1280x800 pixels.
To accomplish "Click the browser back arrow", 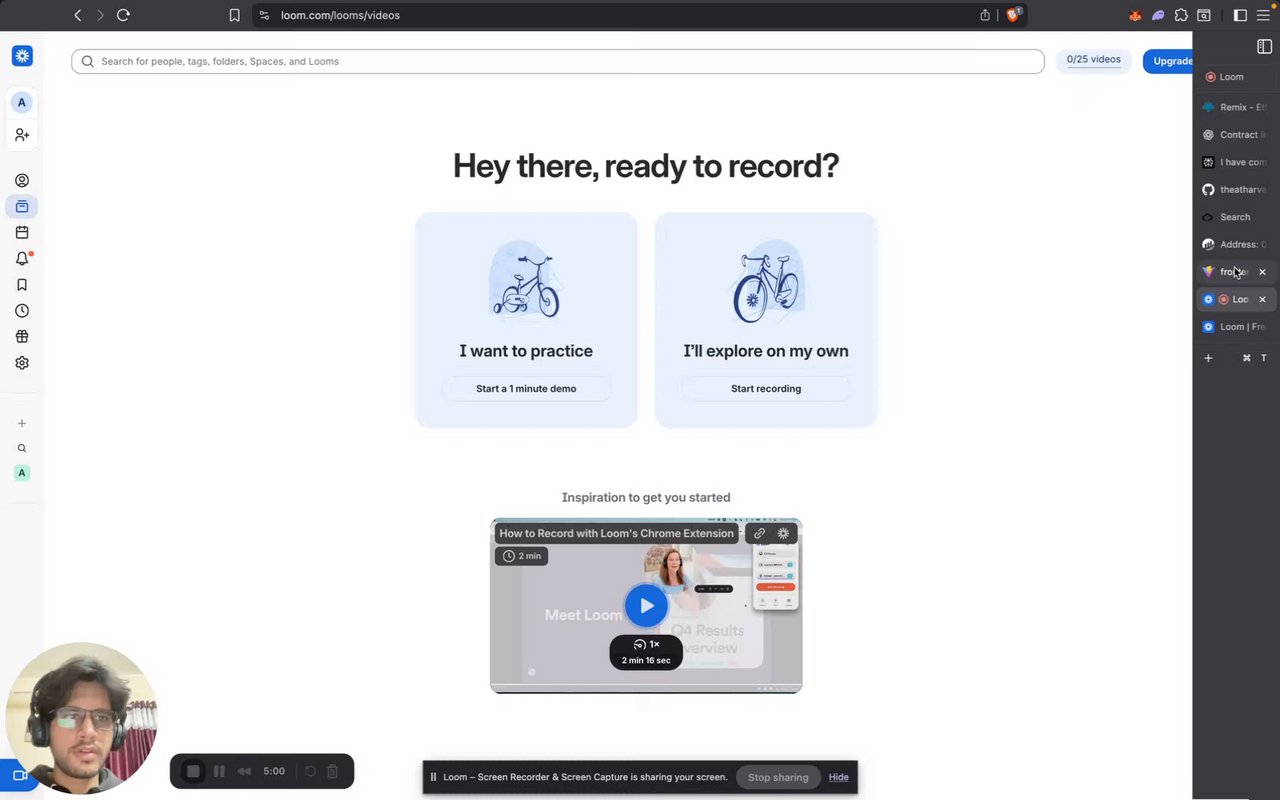I will (78, 15).
